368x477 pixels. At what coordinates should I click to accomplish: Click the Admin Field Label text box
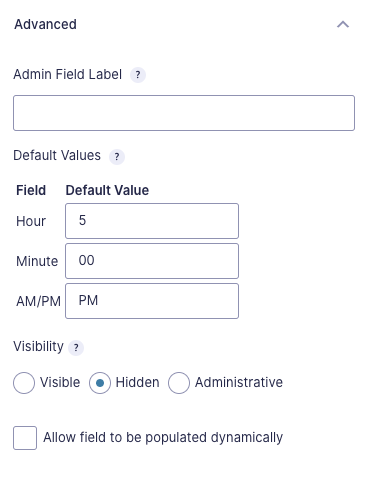(x=184, y=113)
